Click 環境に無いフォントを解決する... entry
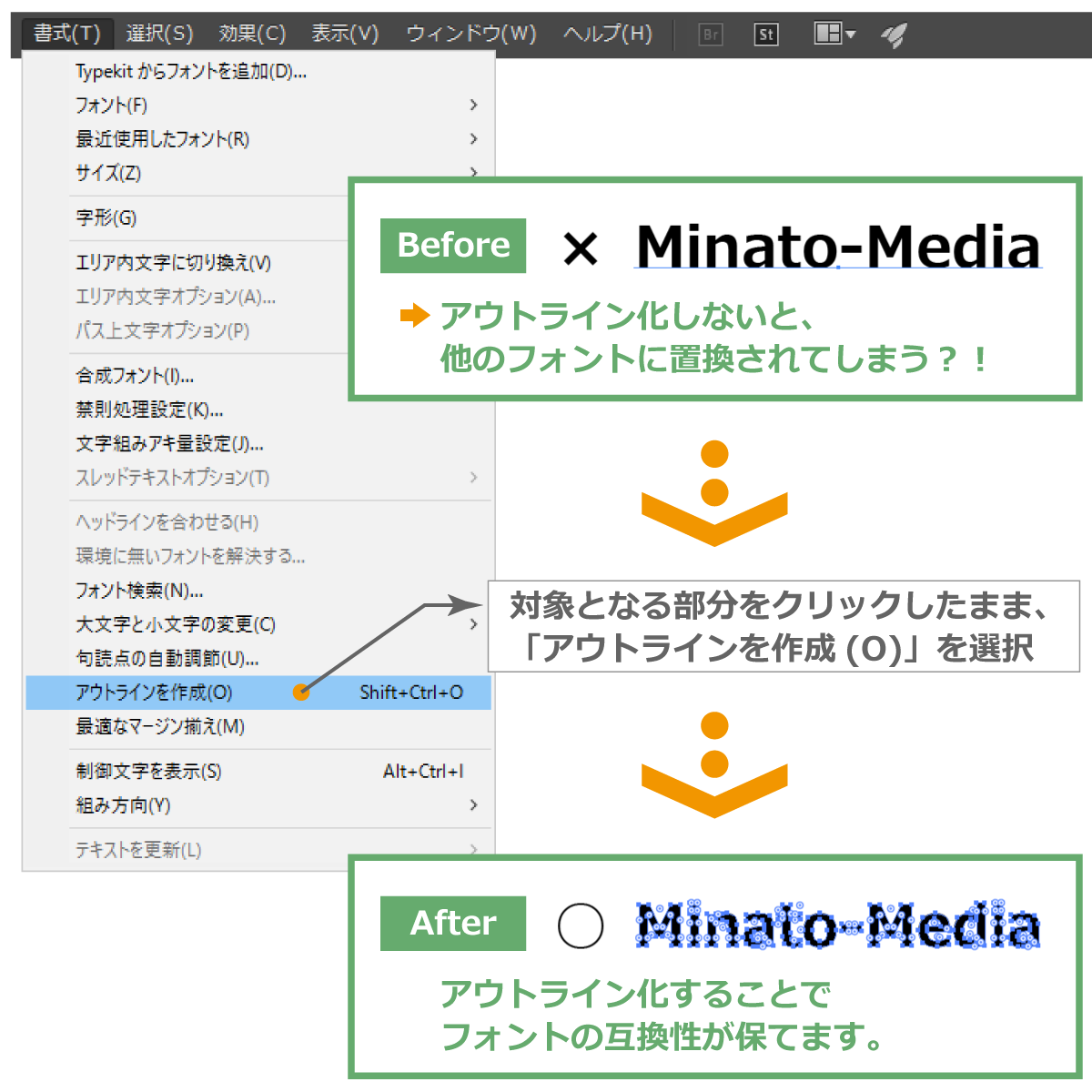The image size is (1092, 1092). (258, 556)
